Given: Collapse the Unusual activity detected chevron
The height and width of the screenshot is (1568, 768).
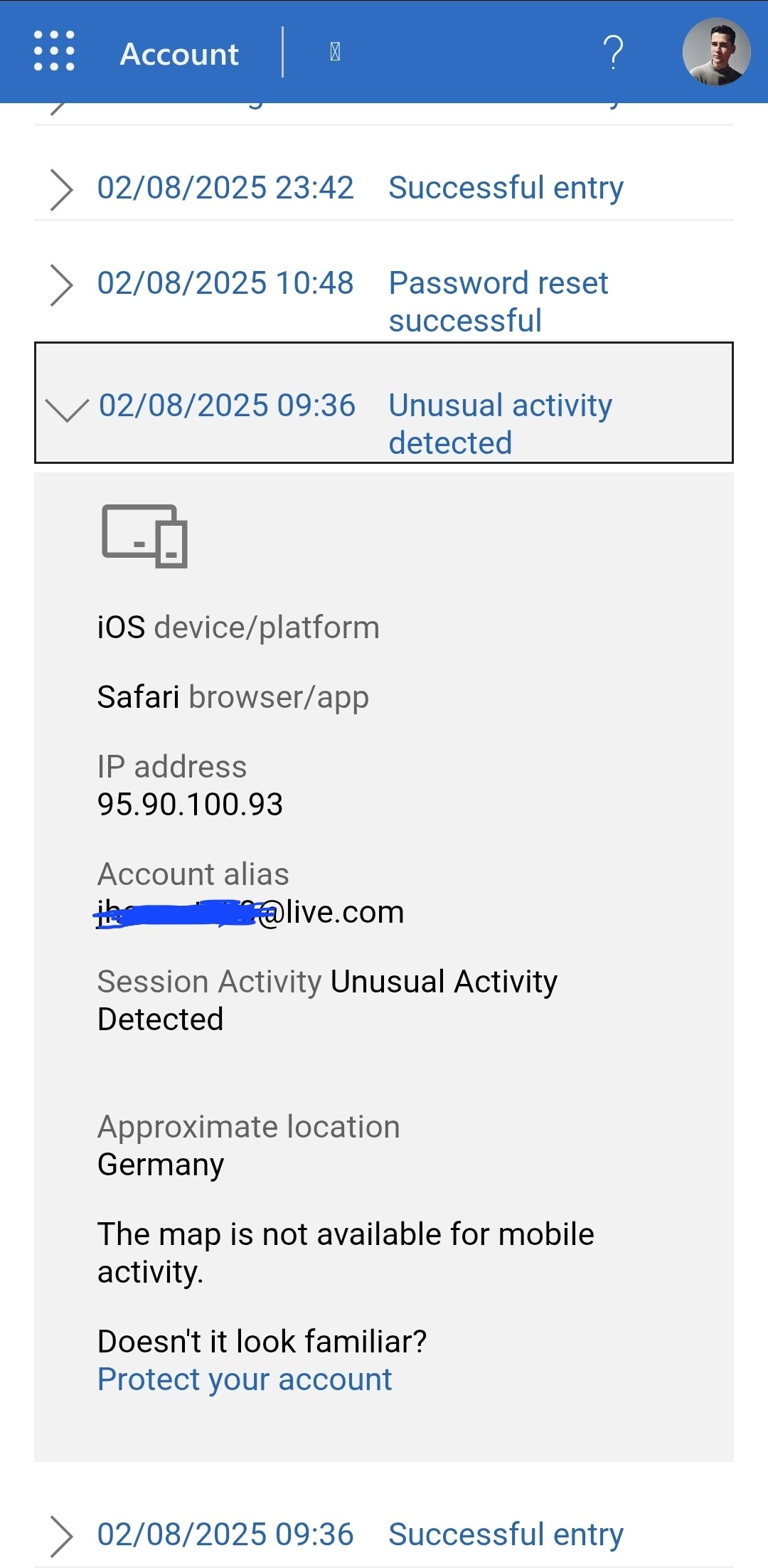Looking at the screenshot, I should (66, 408).
